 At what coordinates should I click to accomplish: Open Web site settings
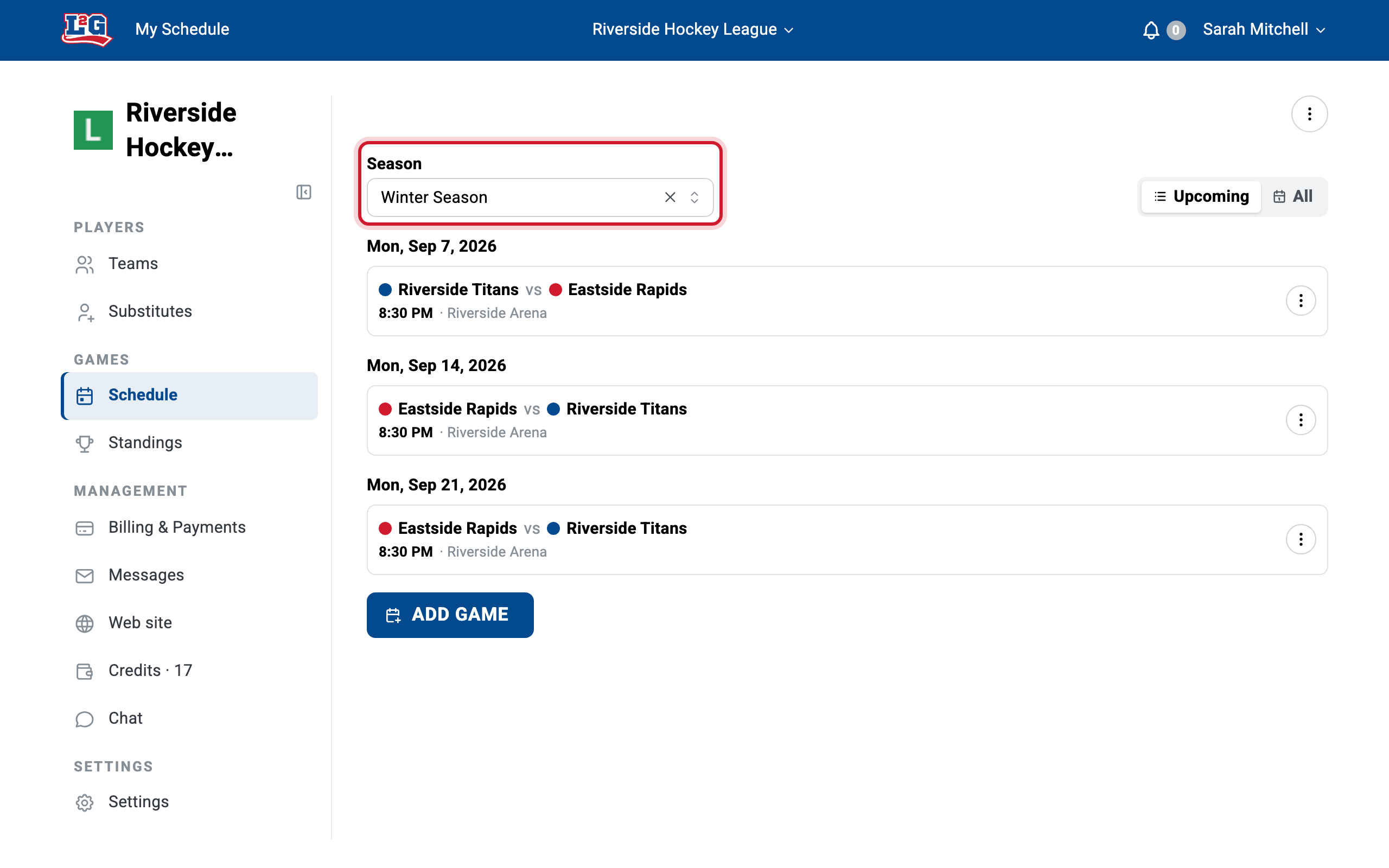click(189, 623)
